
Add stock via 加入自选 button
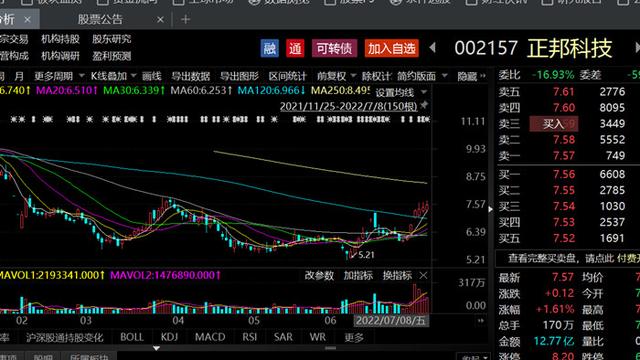click(x=391, y=49)
